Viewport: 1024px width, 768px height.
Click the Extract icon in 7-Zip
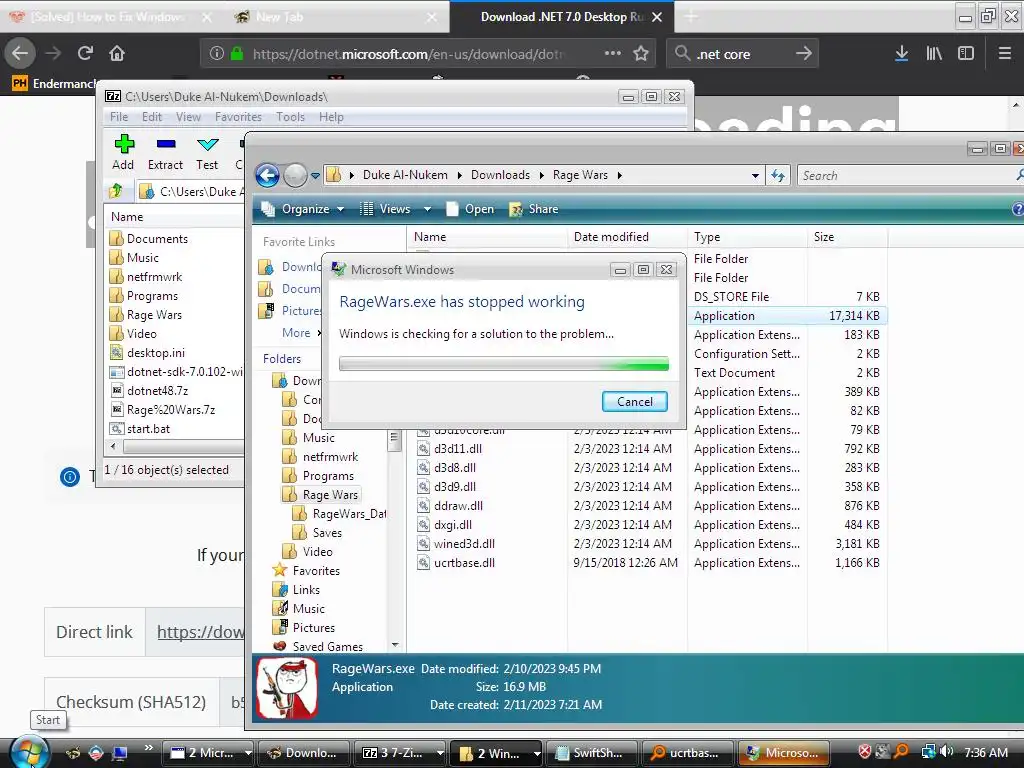[166, 144]
